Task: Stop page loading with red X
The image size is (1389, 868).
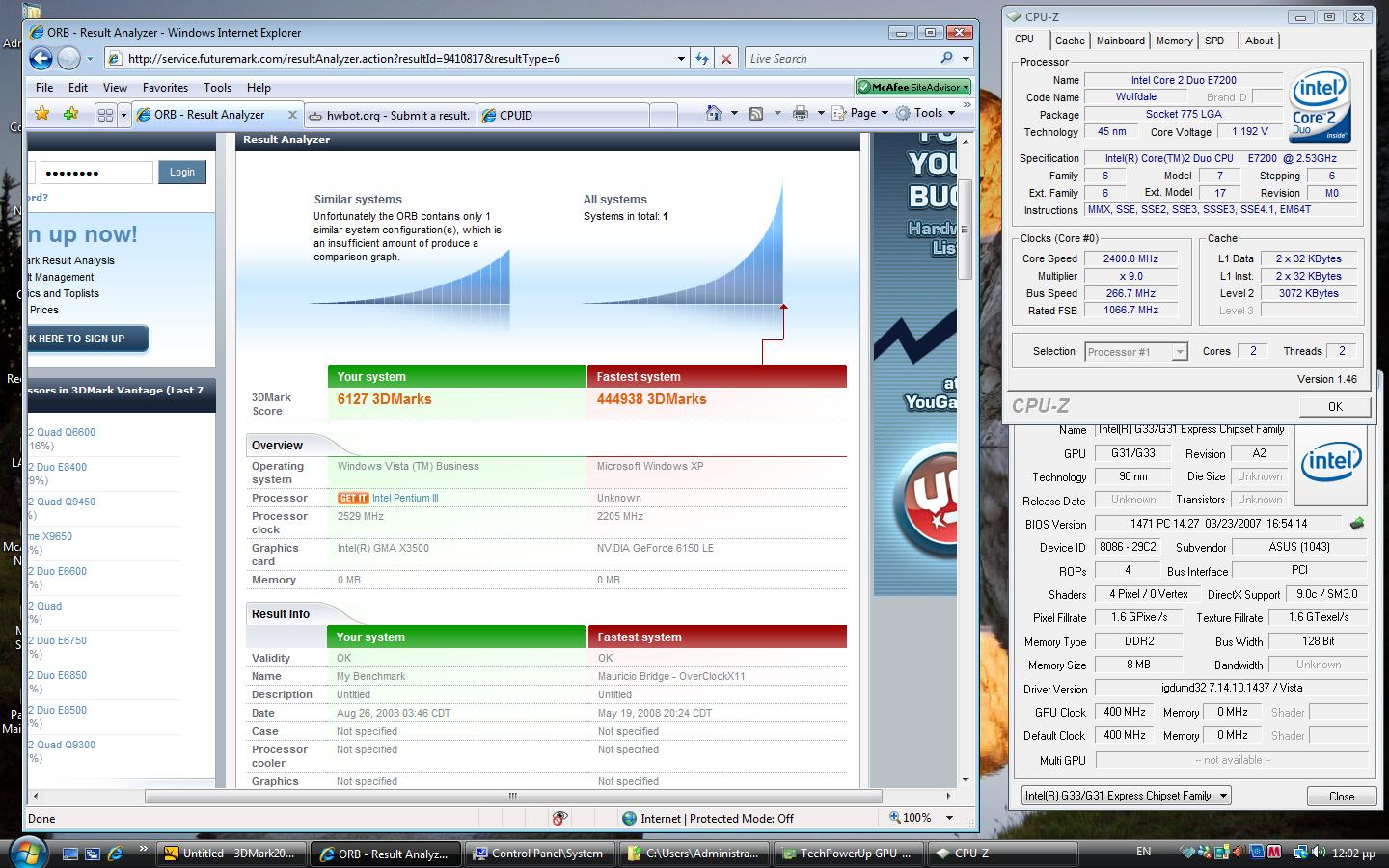Action: click(726, 59)
